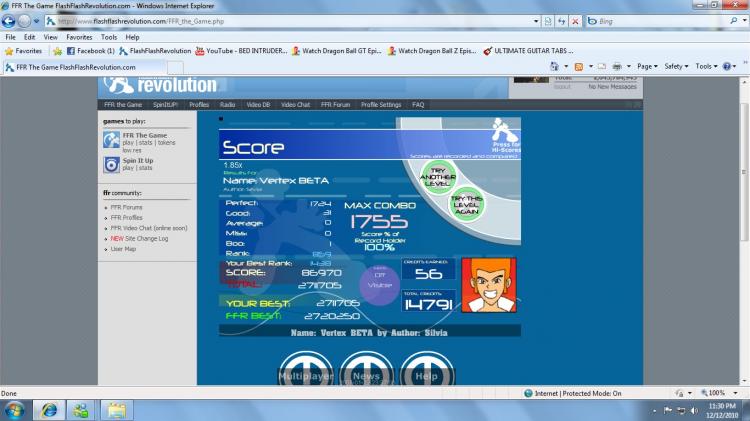Image resolution: width=750 pixels, height=421 pixels.
Task: Click the Spin It Up sidebar icon
Action: pyautogui.click(x=111, y=165)
